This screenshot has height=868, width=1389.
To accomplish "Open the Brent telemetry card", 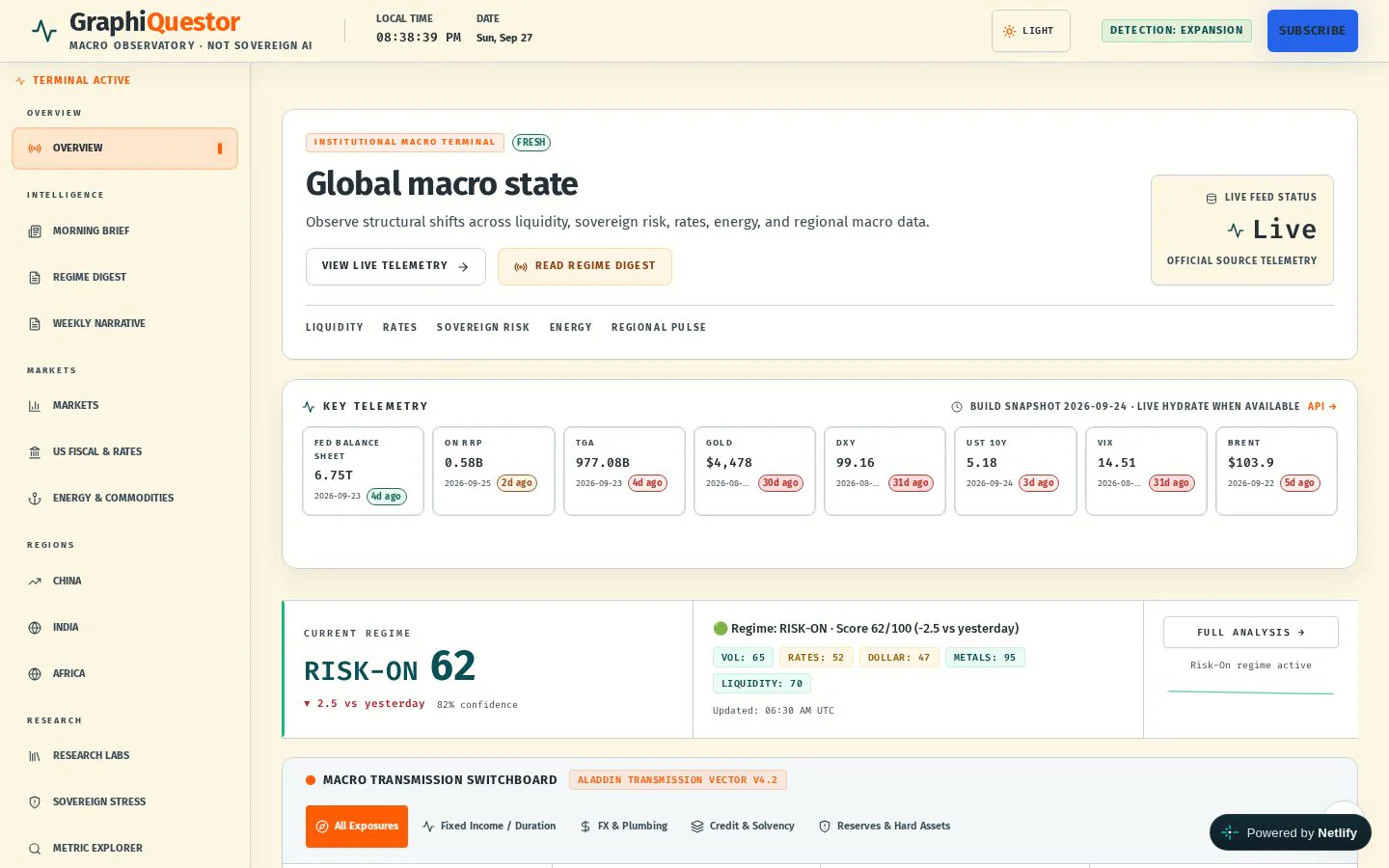I will 1276,472.
